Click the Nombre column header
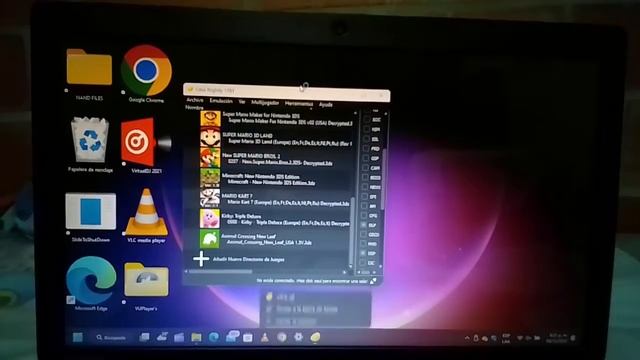Image resolution: width=640 pixels, height=360 pixels. (x=194, y=108)
